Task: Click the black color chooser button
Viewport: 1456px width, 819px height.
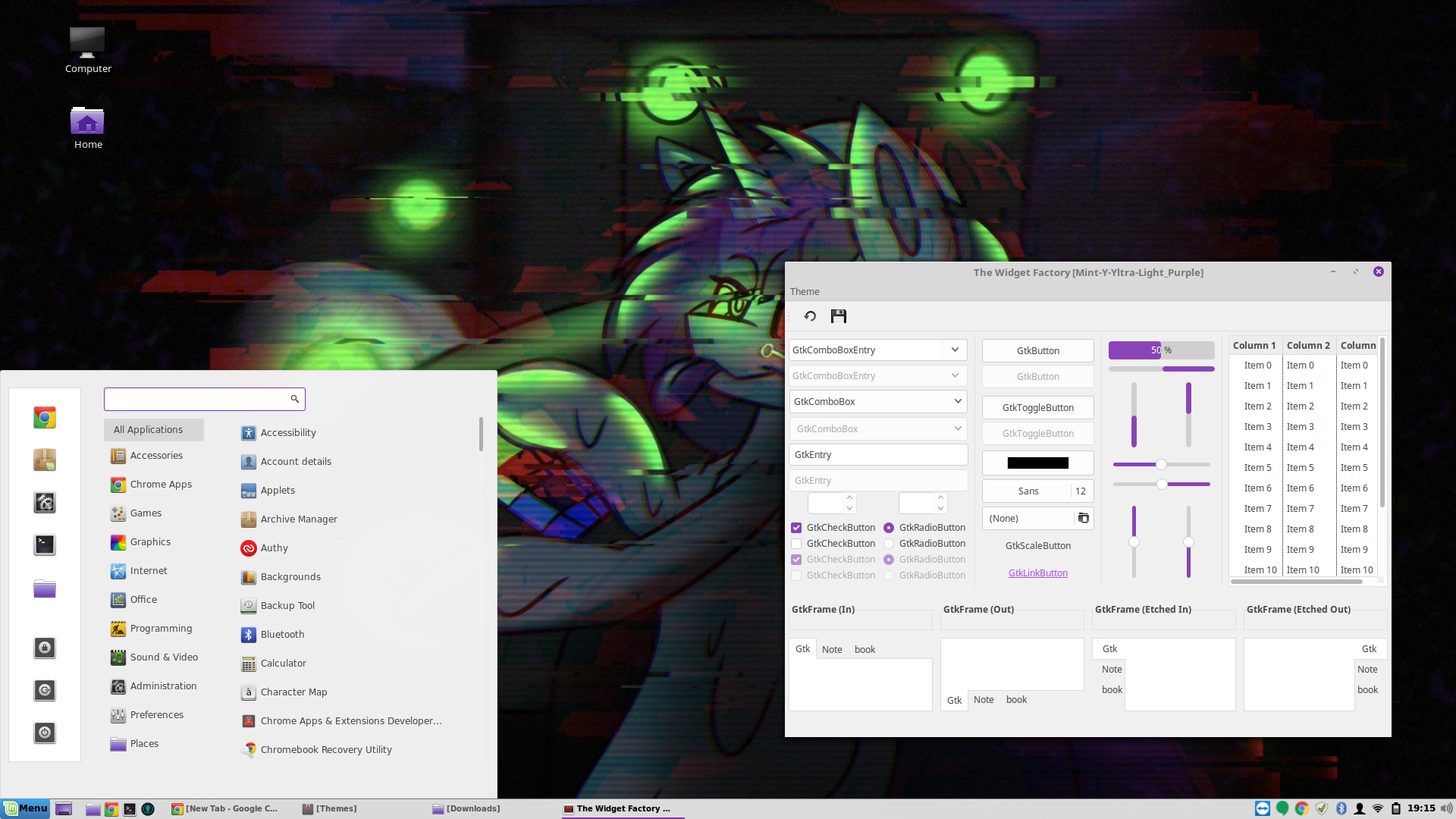Action: pos(1037,463)
